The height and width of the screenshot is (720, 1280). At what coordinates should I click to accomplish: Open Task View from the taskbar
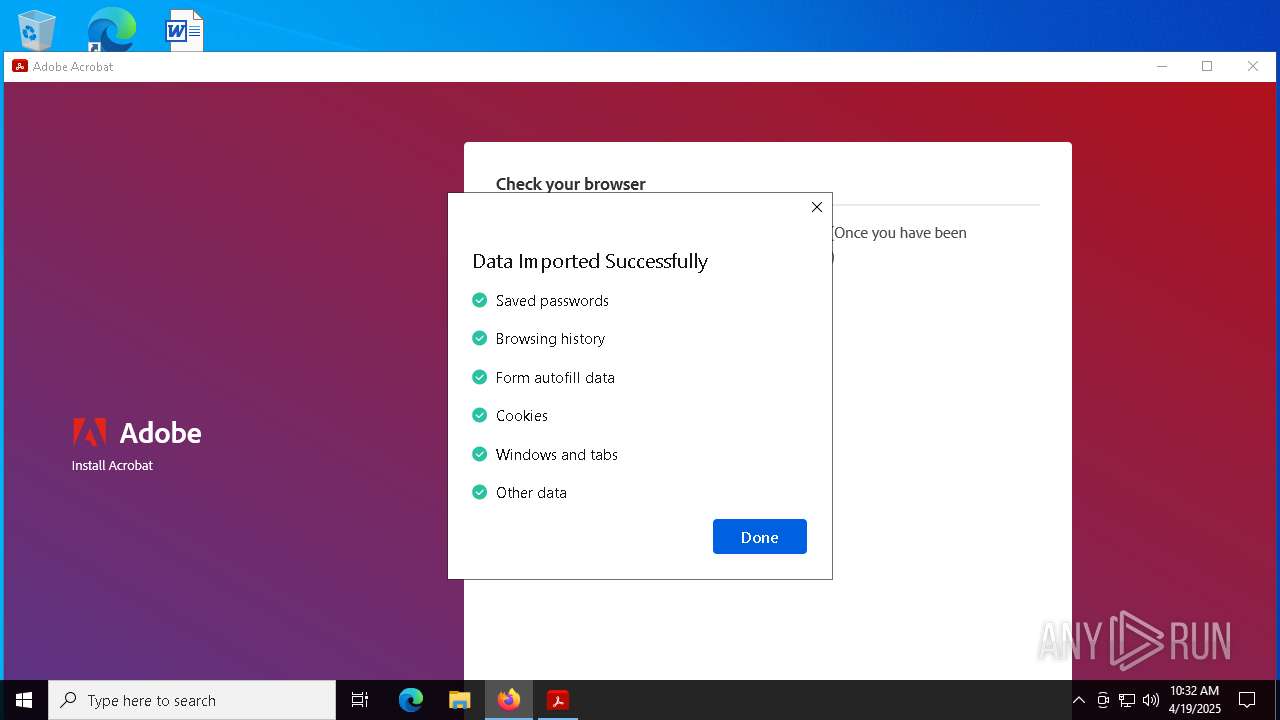click(360, 700)
